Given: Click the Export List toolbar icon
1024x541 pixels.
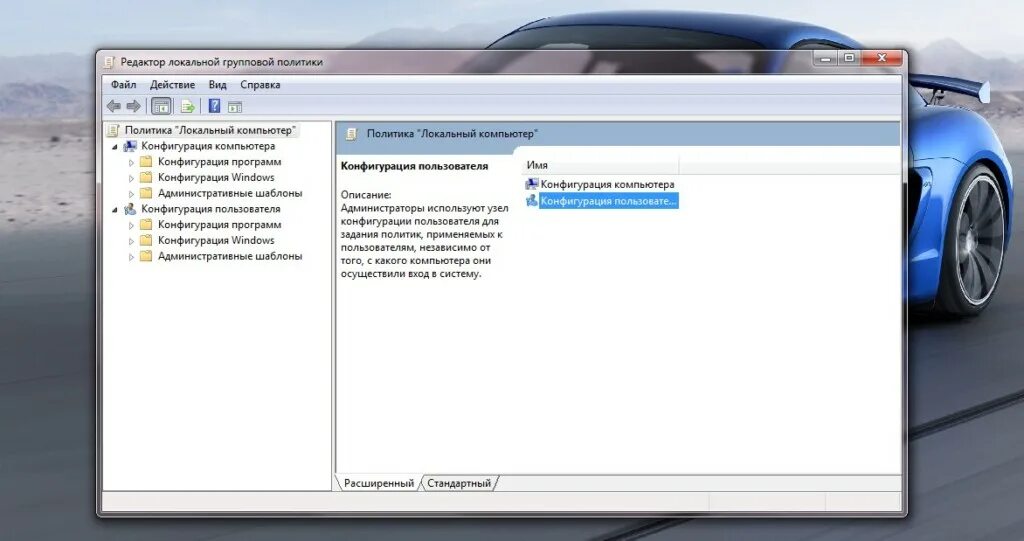Looking at the screenshot, I should click(187, 107).
